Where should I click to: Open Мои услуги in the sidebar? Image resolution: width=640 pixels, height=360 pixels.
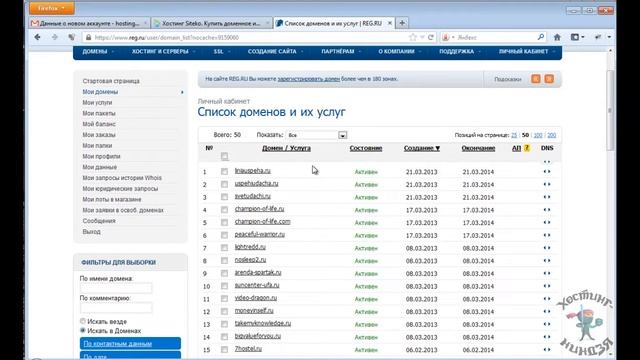click(97, 102)
